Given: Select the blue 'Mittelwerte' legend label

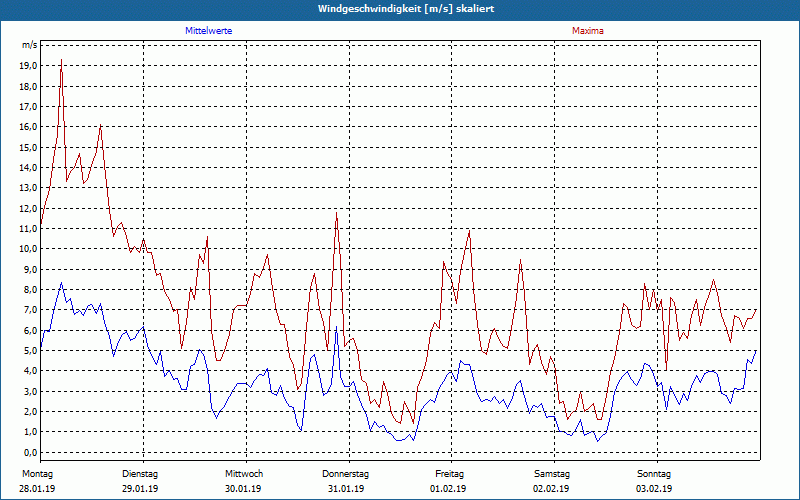Looking at the screenshot, I should (x=209, y=31).
